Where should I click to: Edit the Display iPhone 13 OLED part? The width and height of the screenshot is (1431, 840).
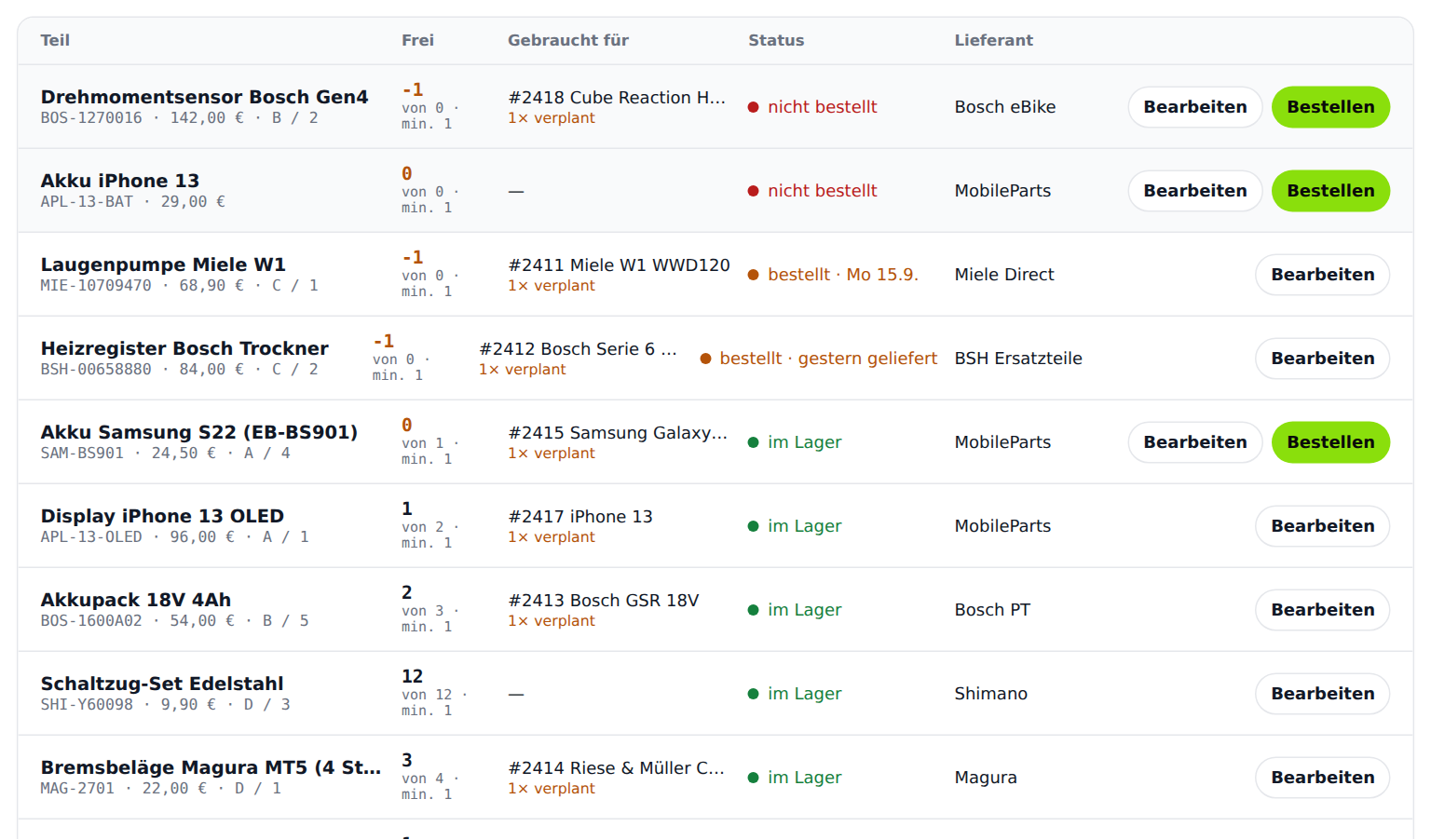[x=1323, y=526]
